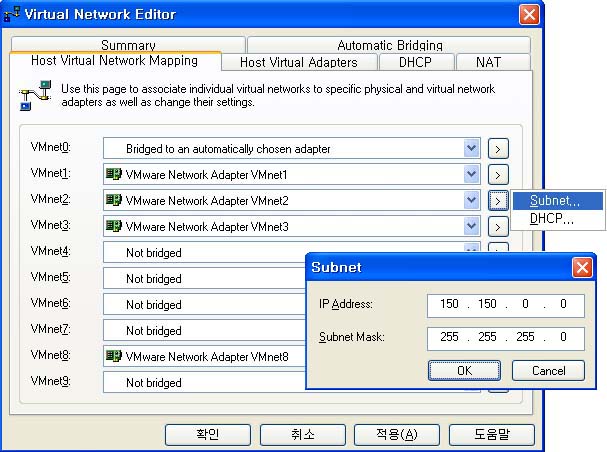Cancel the Subnet dialog
Screen dimensions: 607x452
point(548,370)
